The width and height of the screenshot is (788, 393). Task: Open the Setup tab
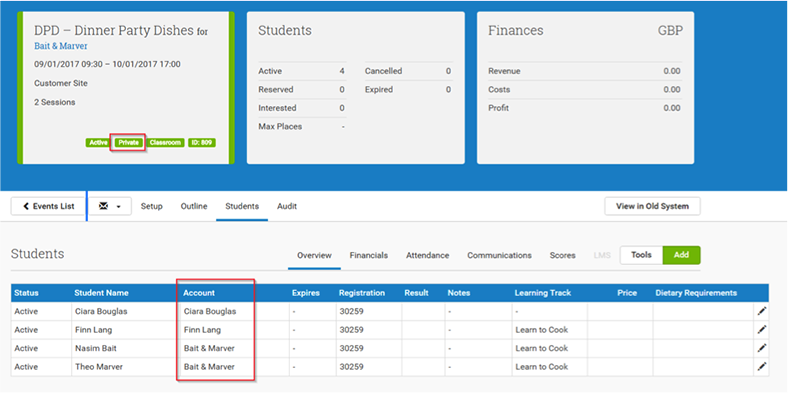coord(151,206)
